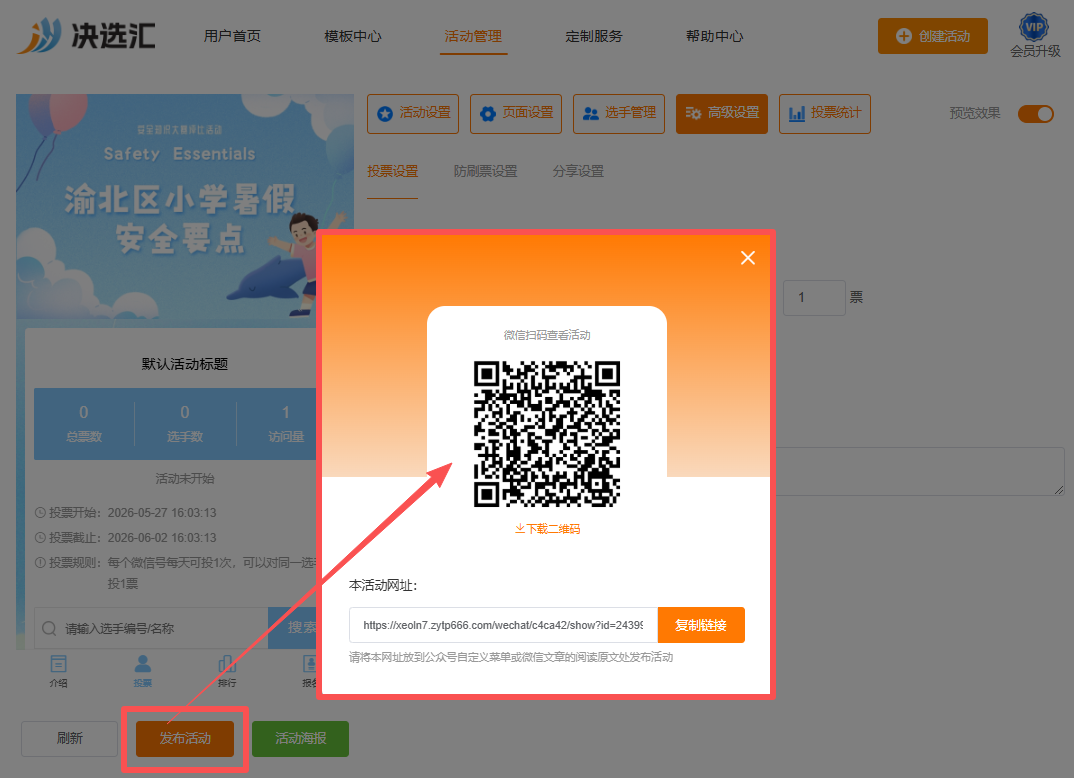Click the 复制链接 button

[701, 625]
